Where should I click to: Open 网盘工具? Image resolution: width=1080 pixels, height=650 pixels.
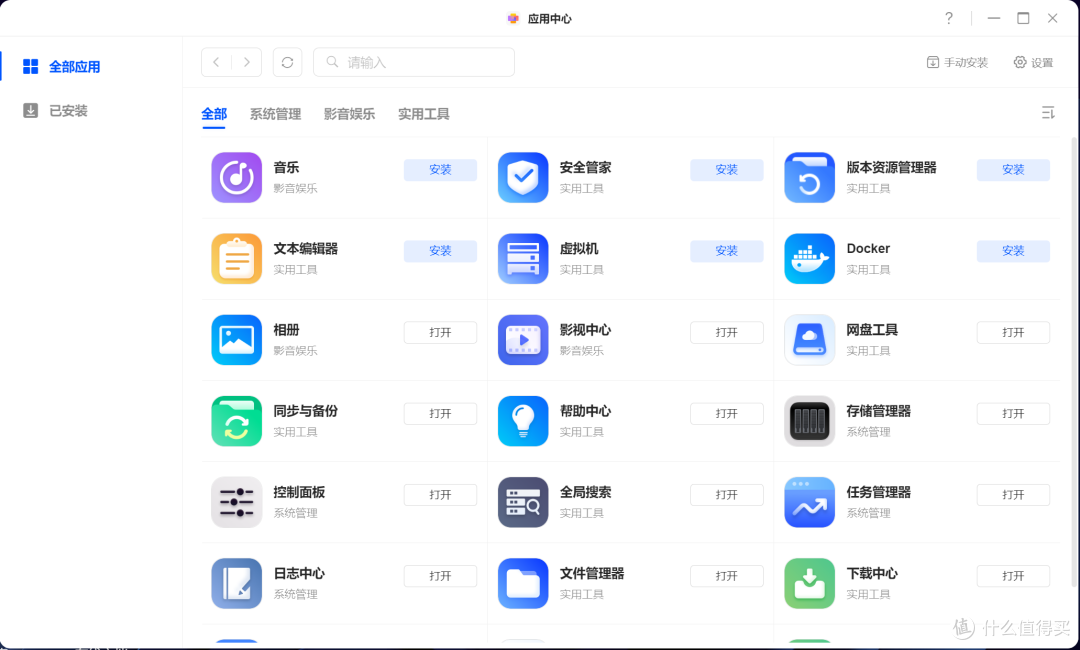tap(1013, 333)
